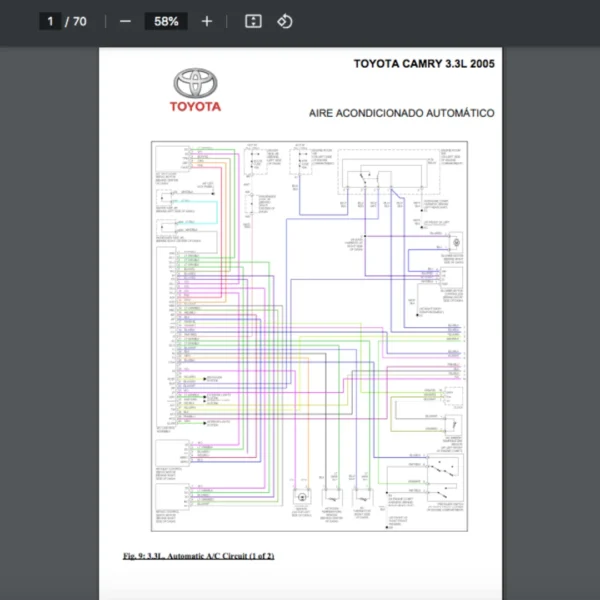Open the Fig. 9 Automatic A/C Circuit caption

coord(198,555)
